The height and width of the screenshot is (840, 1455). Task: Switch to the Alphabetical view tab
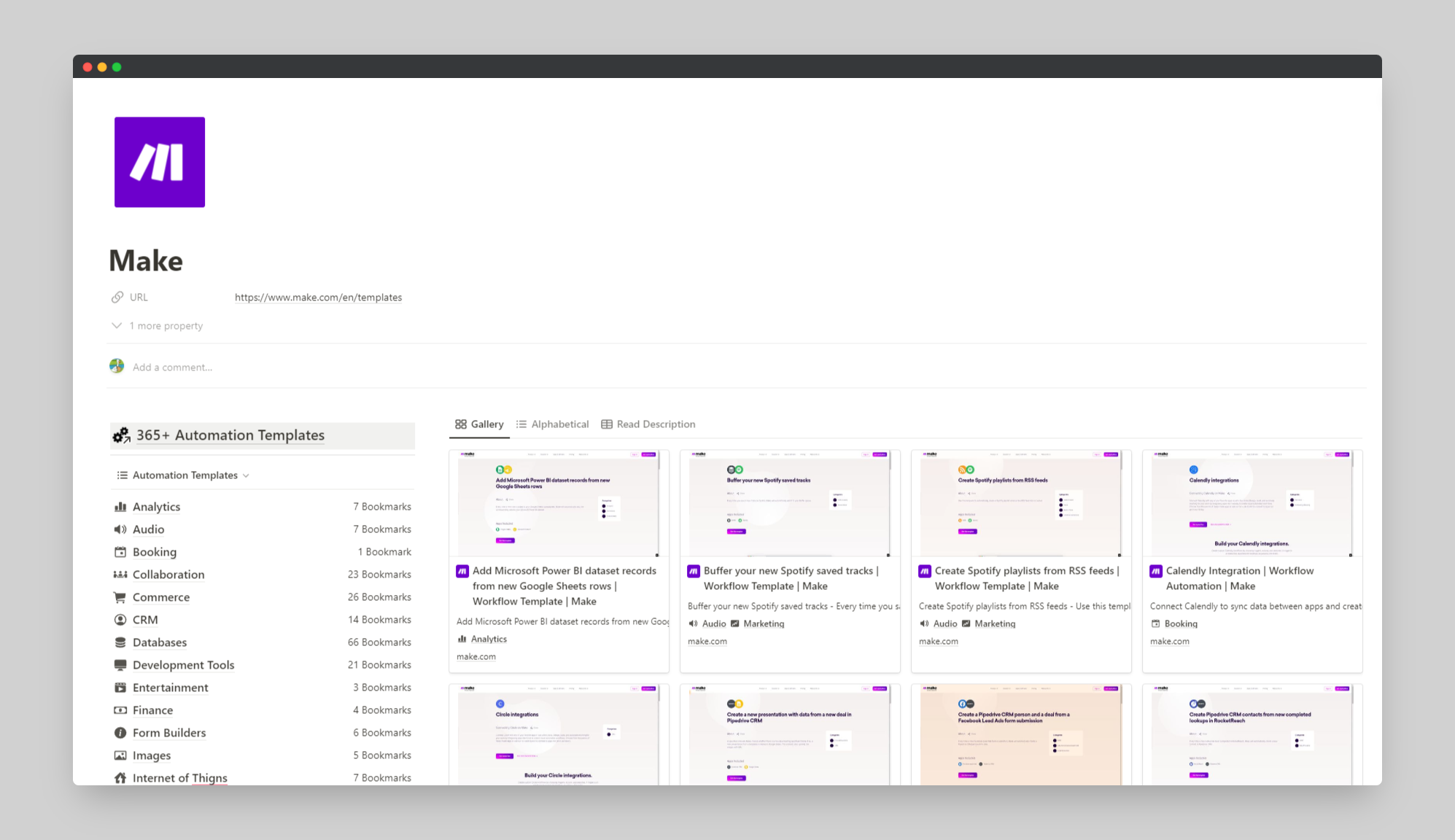[x=552, y=424]
